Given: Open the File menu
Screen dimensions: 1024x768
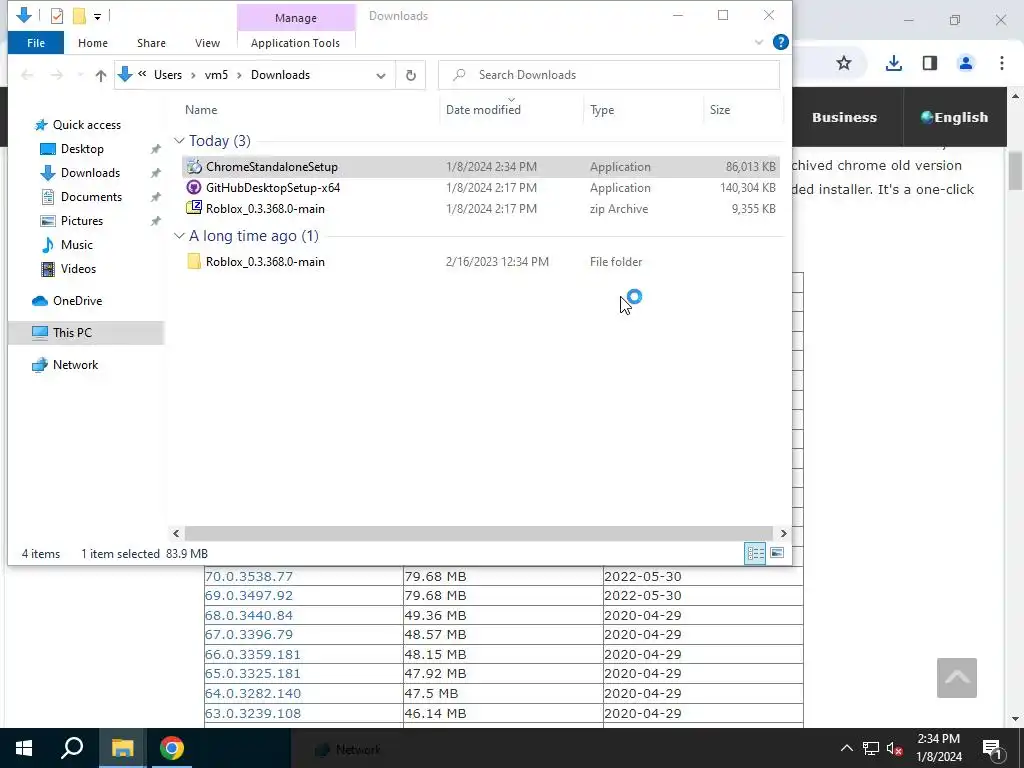Looking at the screenshot, I should point(36,43).
